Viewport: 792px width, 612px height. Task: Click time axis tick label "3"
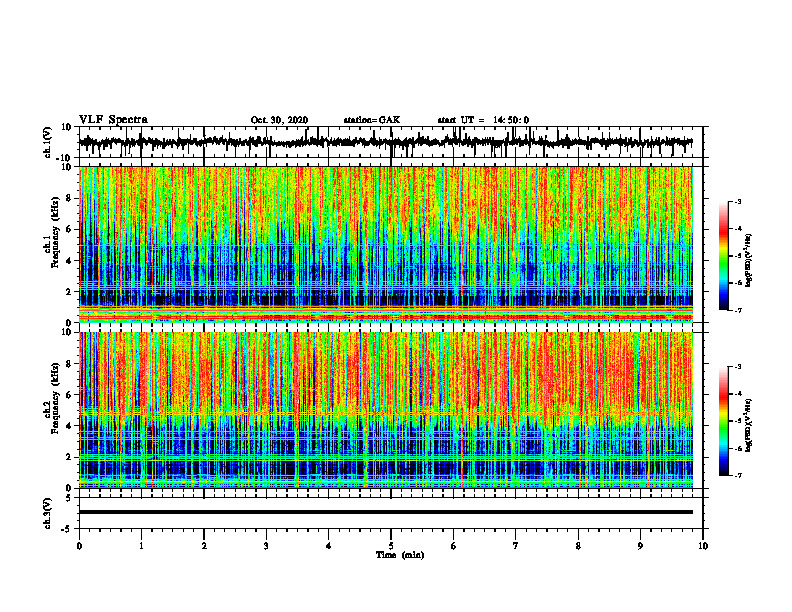(266, 546)
